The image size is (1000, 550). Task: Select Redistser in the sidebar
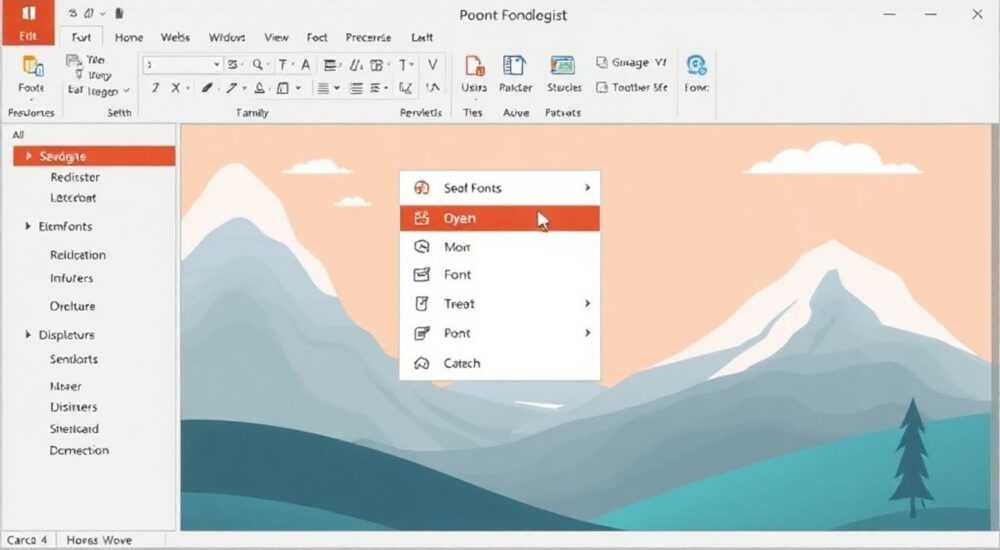click(x=75, y=177)
